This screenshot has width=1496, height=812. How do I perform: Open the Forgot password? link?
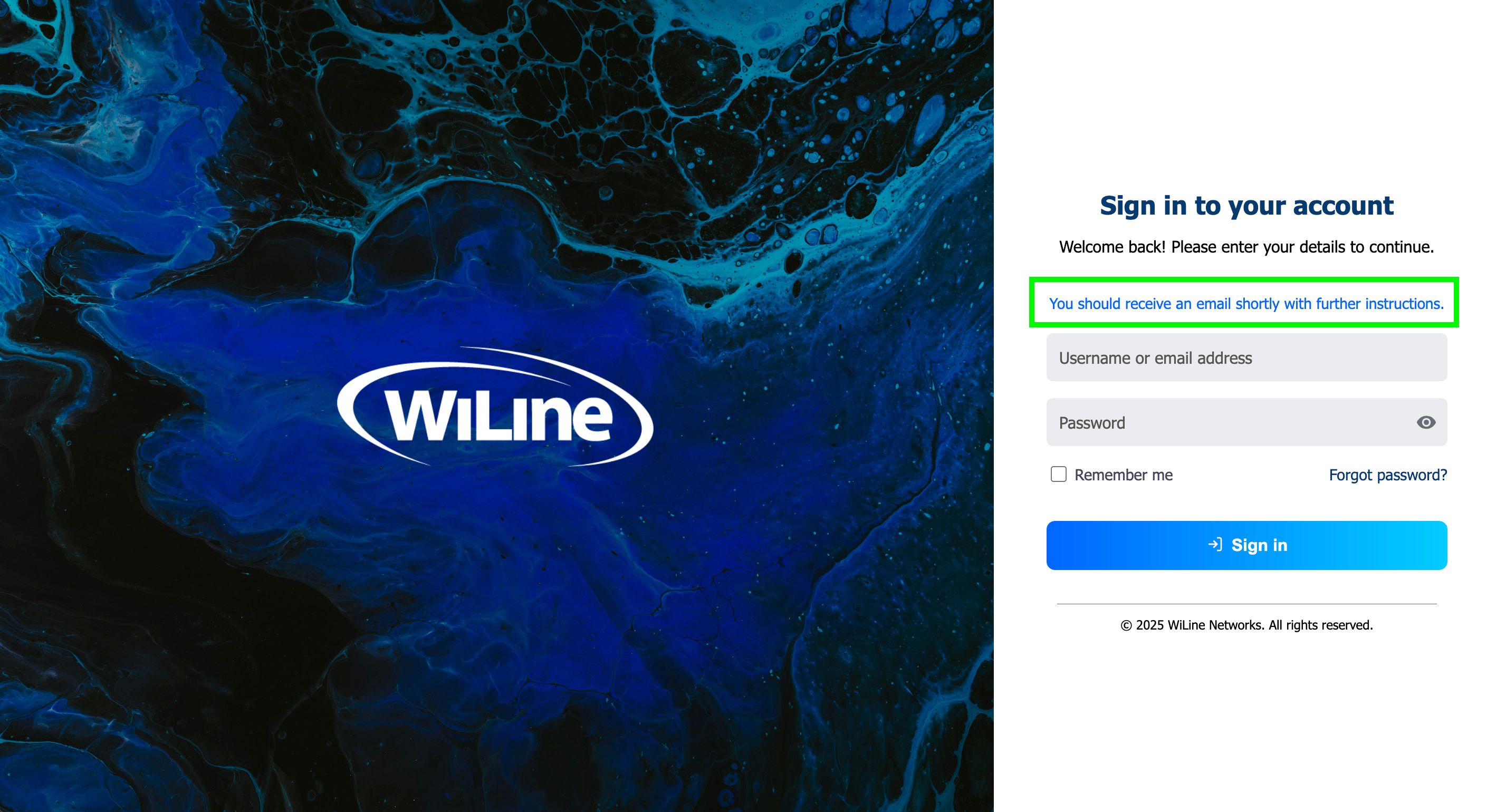tap(1387, 475)
